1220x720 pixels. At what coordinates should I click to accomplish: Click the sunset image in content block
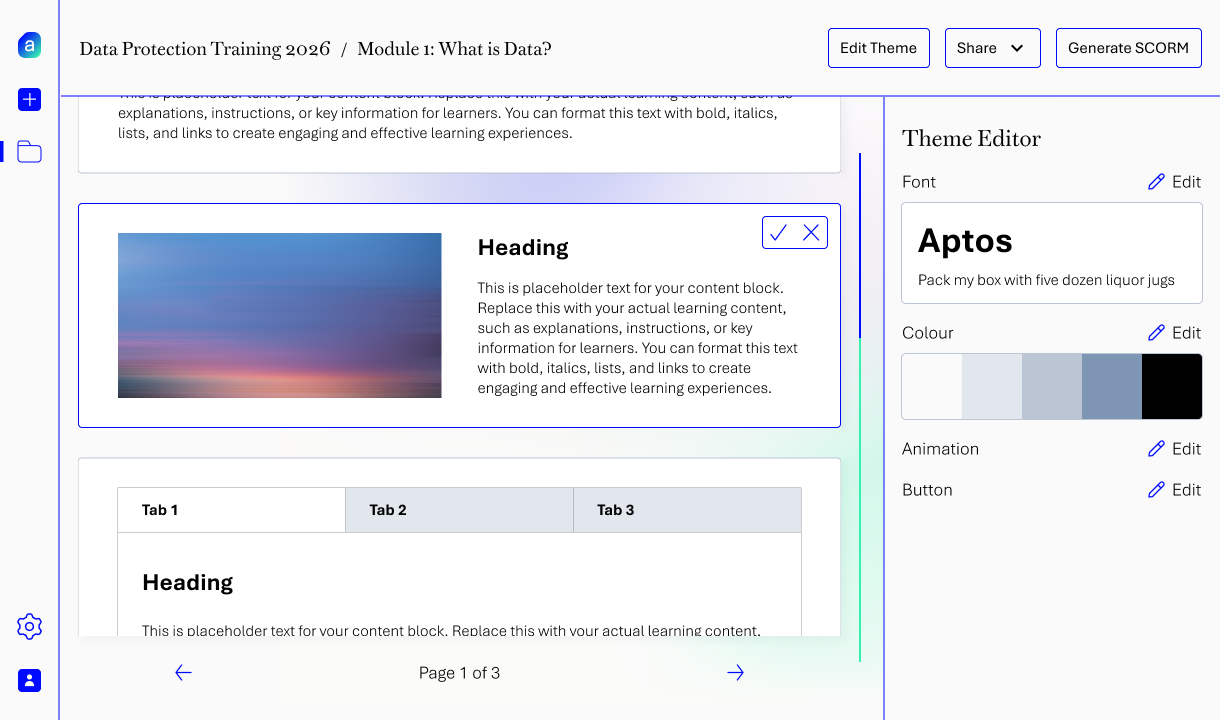click(x=280, y=315)
